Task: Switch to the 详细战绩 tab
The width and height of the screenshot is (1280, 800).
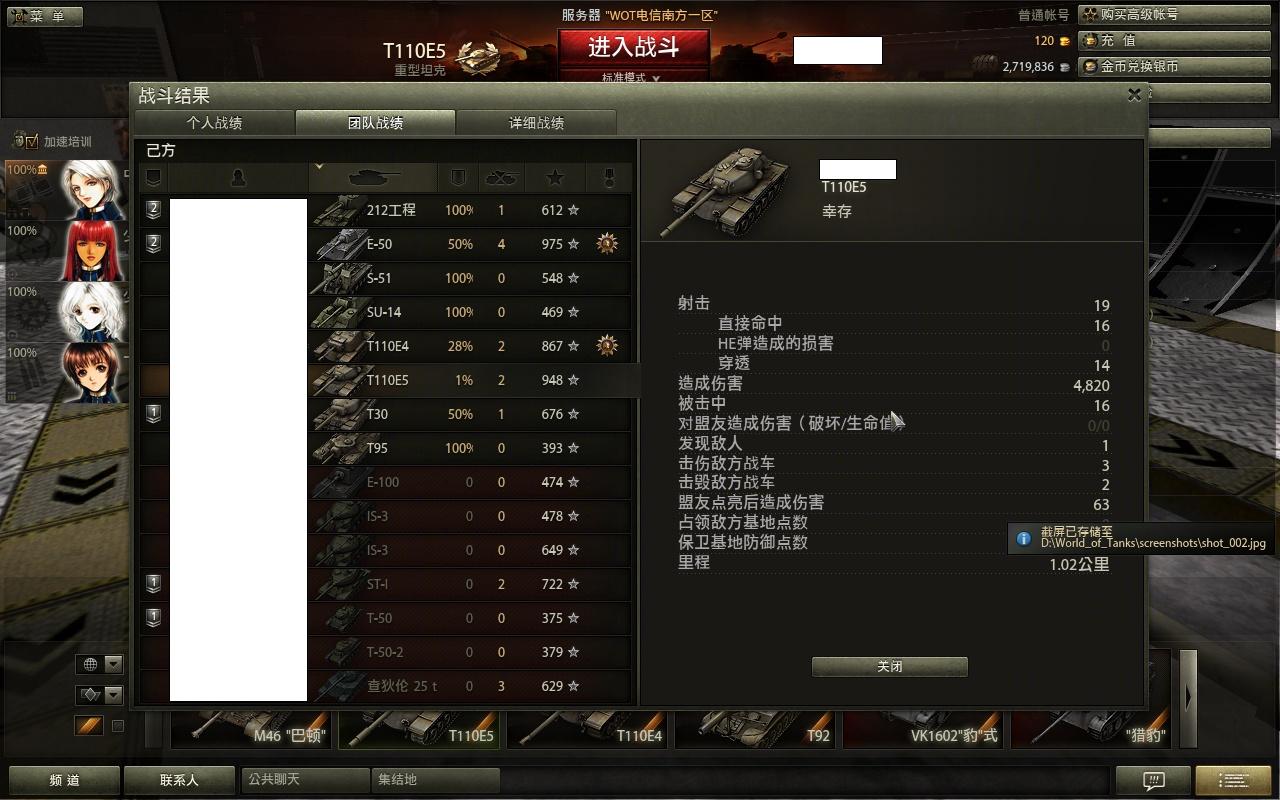Action: click(536, 123)
